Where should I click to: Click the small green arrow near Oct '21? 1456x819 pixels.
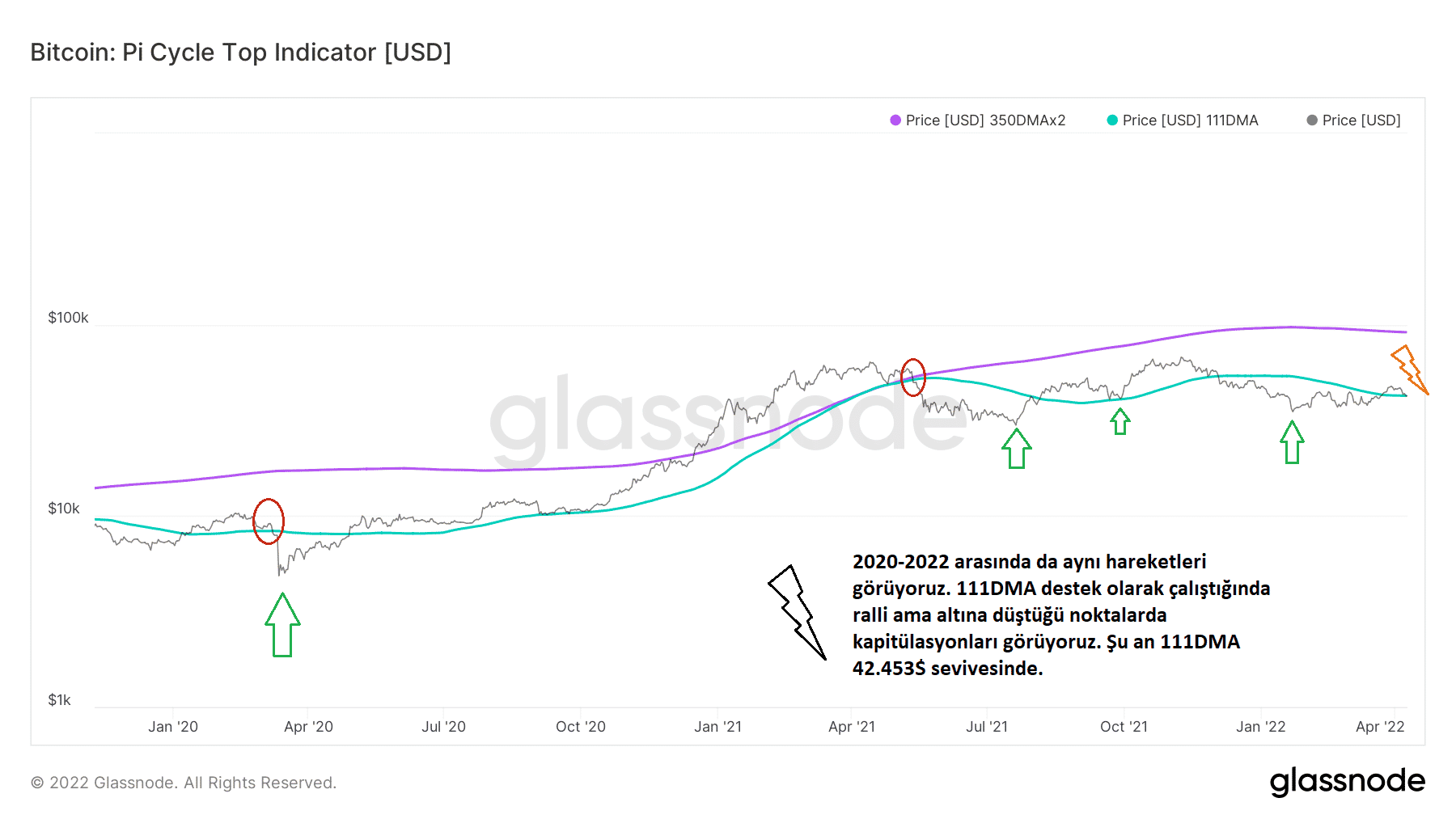coord(1120,421)
